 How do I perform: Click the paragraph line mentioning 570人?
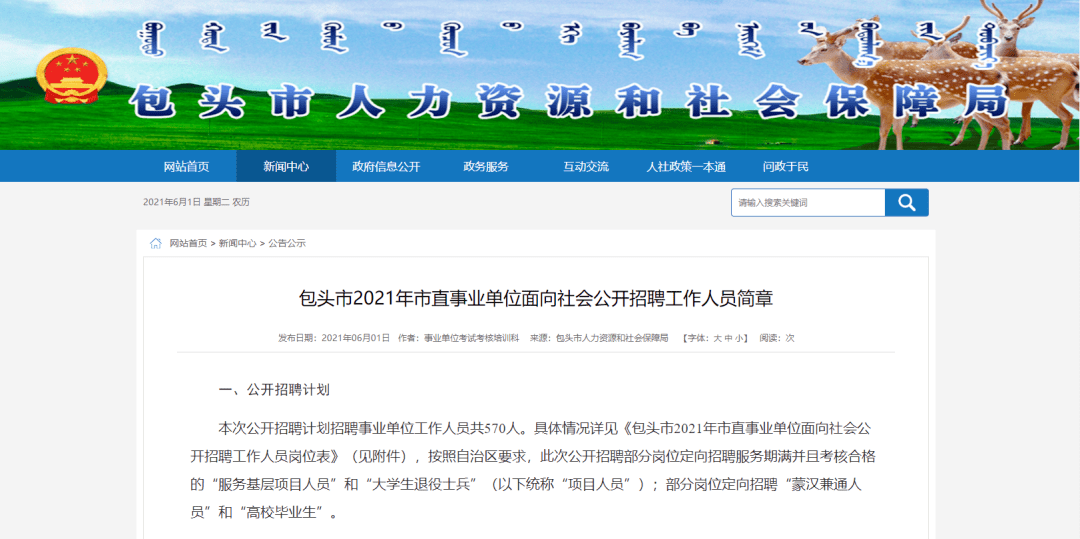click(546, 428)
